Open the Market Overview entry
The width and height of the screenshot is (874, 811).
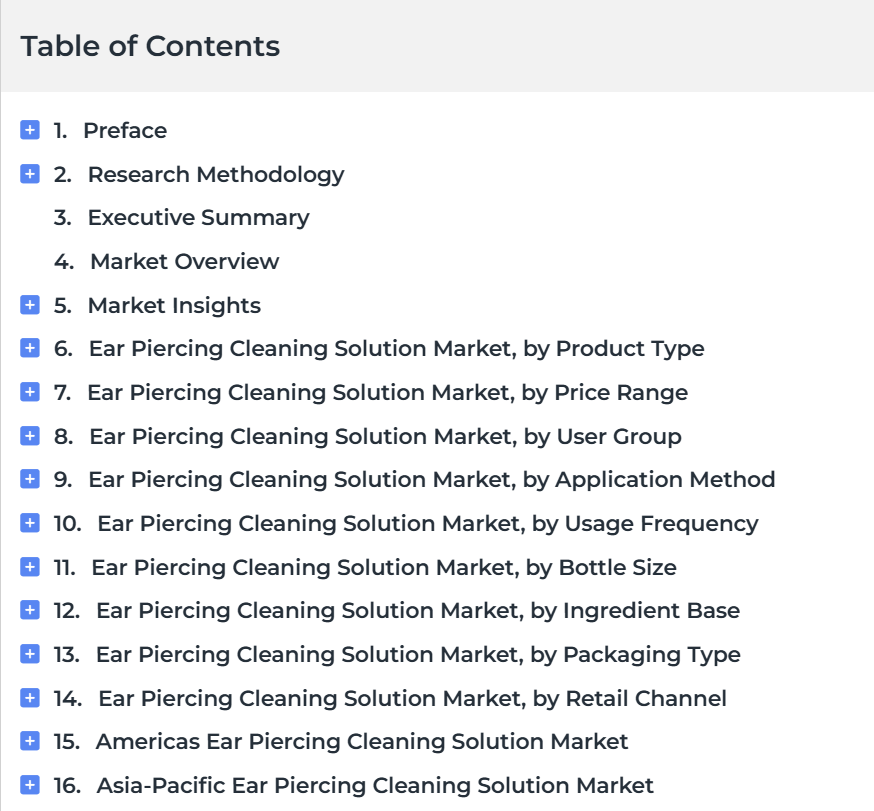coord(184,261)
